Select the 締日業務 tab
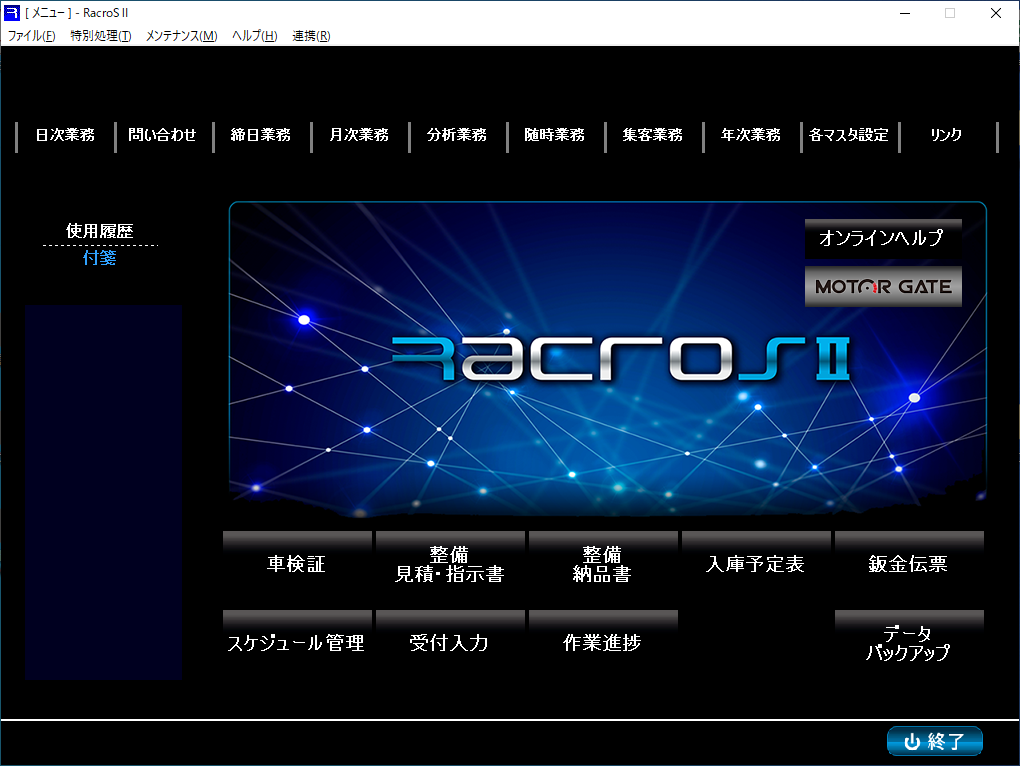This screenshot has width=1020, height=766. (261, 135)
